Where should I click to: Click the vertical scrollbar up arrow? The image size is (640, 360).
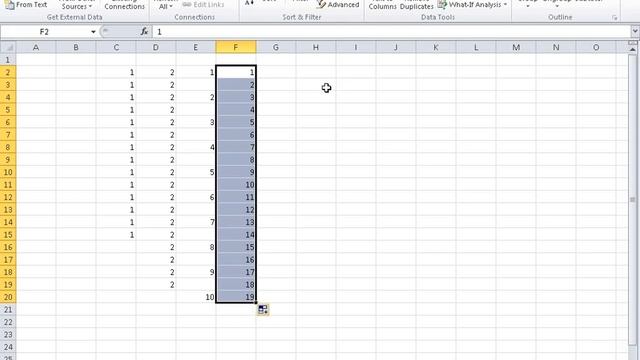click(x=632, y=49)
